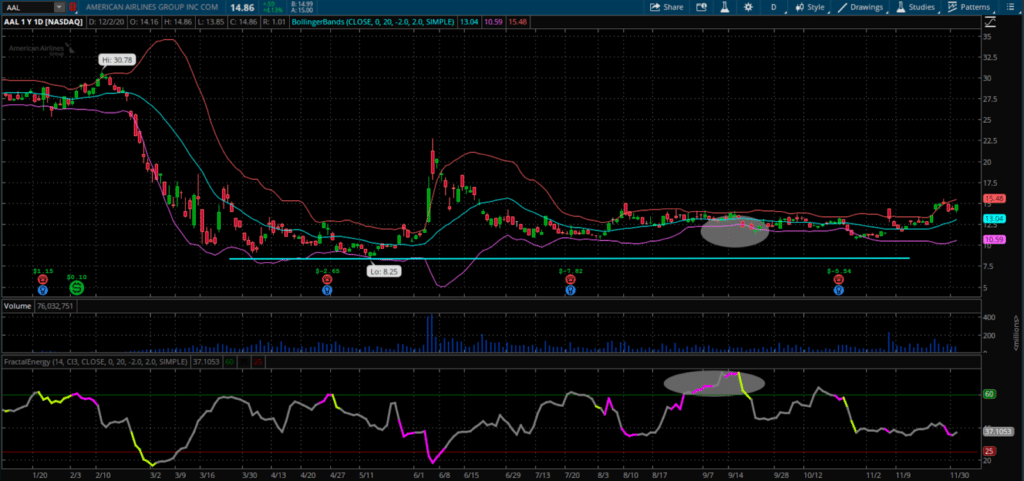Screen dimensions: 1024x481
Task: Click the Studies flask icon
Action: click(901, 7)
